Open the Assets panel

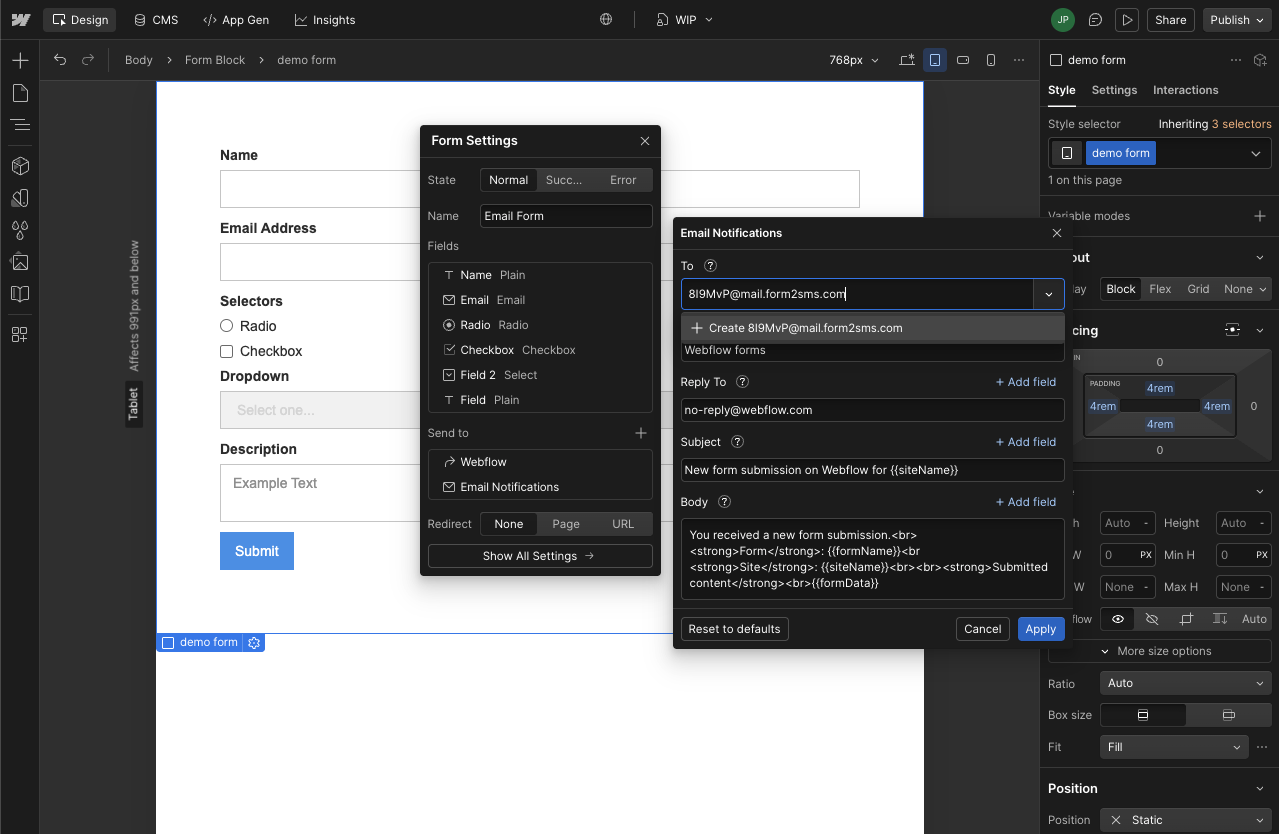click(20, 262)
